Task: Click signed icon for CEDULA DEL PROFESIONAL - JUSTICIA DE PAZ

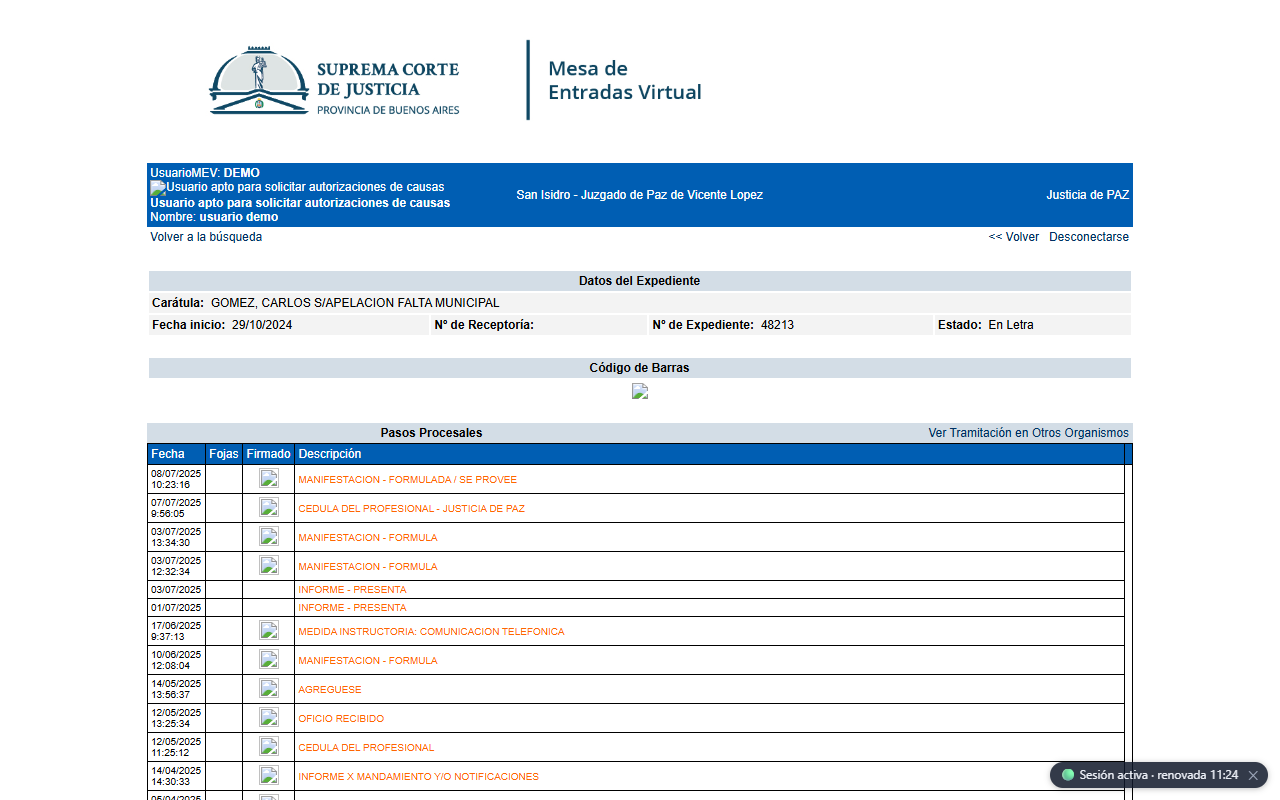Action: click(269, 508)
